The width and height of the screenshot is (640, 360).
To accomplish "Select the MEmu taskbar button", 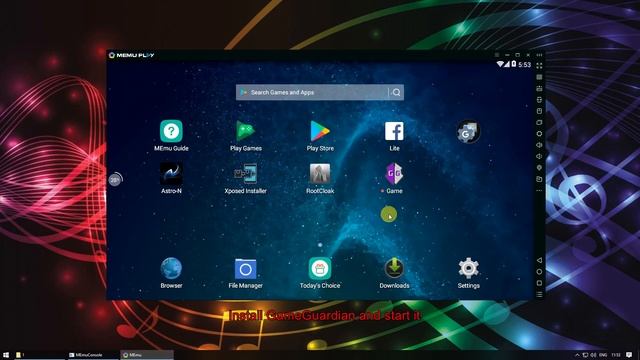I will [146, 355].
